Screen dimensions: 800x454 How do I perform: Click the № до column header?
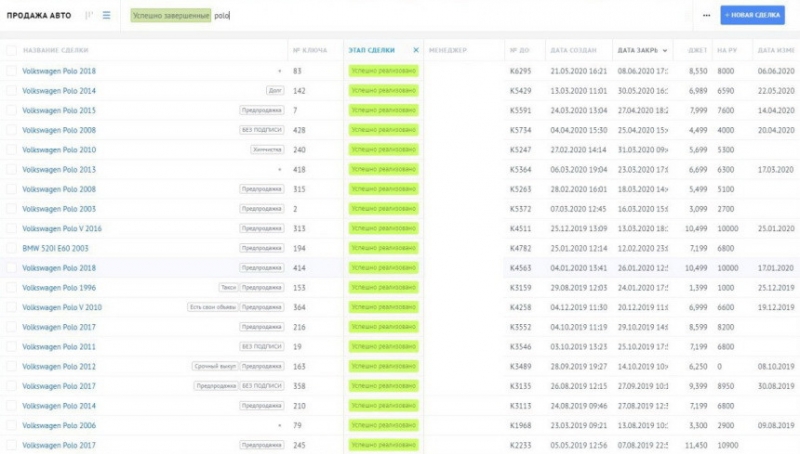(x=519, y=50)
